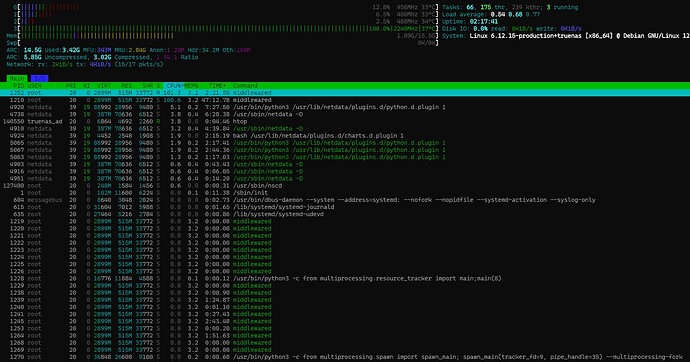Click the TIME+ column header
The image size is (690, 362).
(217, 86)
